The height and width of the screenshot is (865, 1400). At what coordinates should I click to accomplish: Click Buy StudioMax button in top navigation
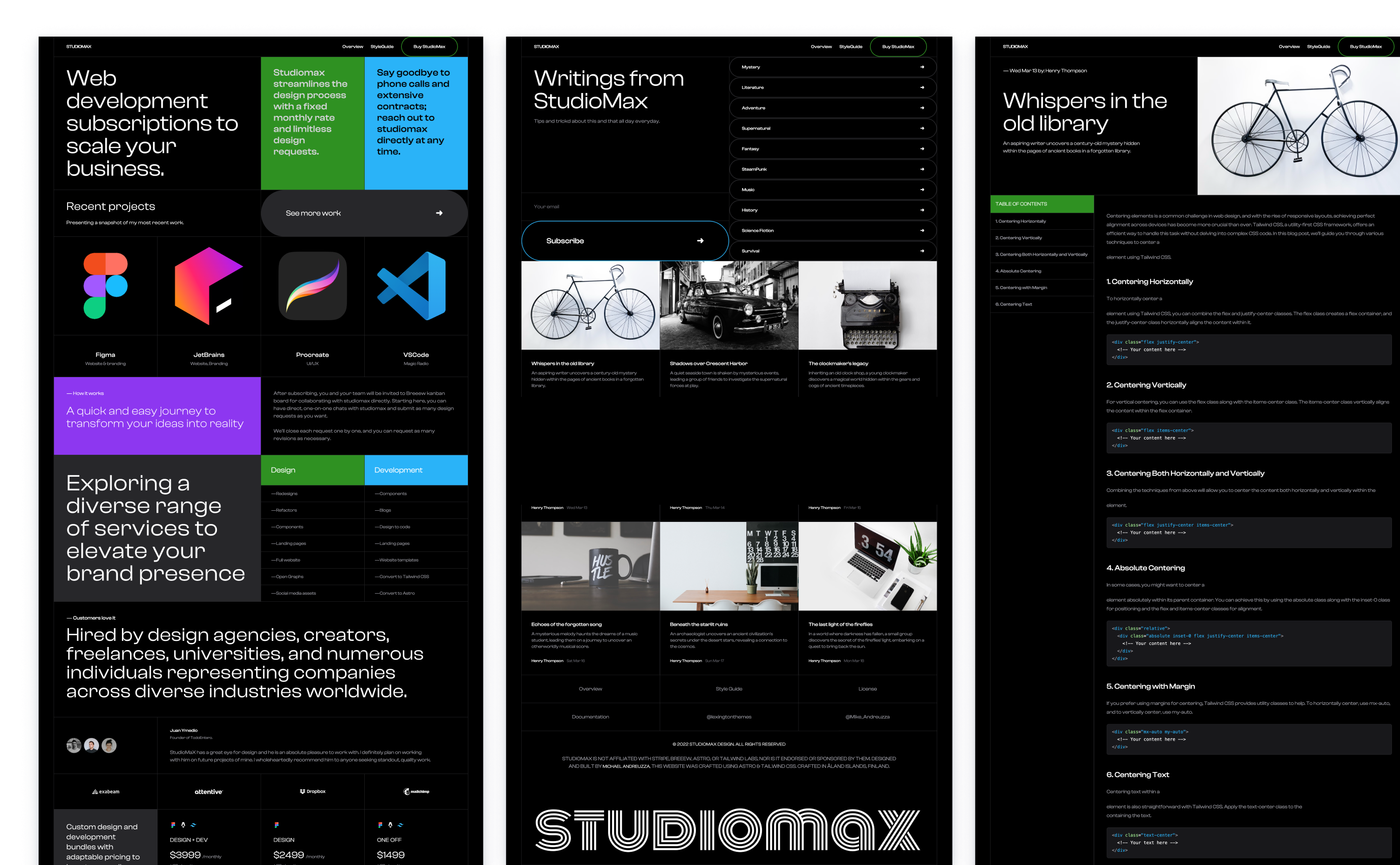[x=427, y=47]
